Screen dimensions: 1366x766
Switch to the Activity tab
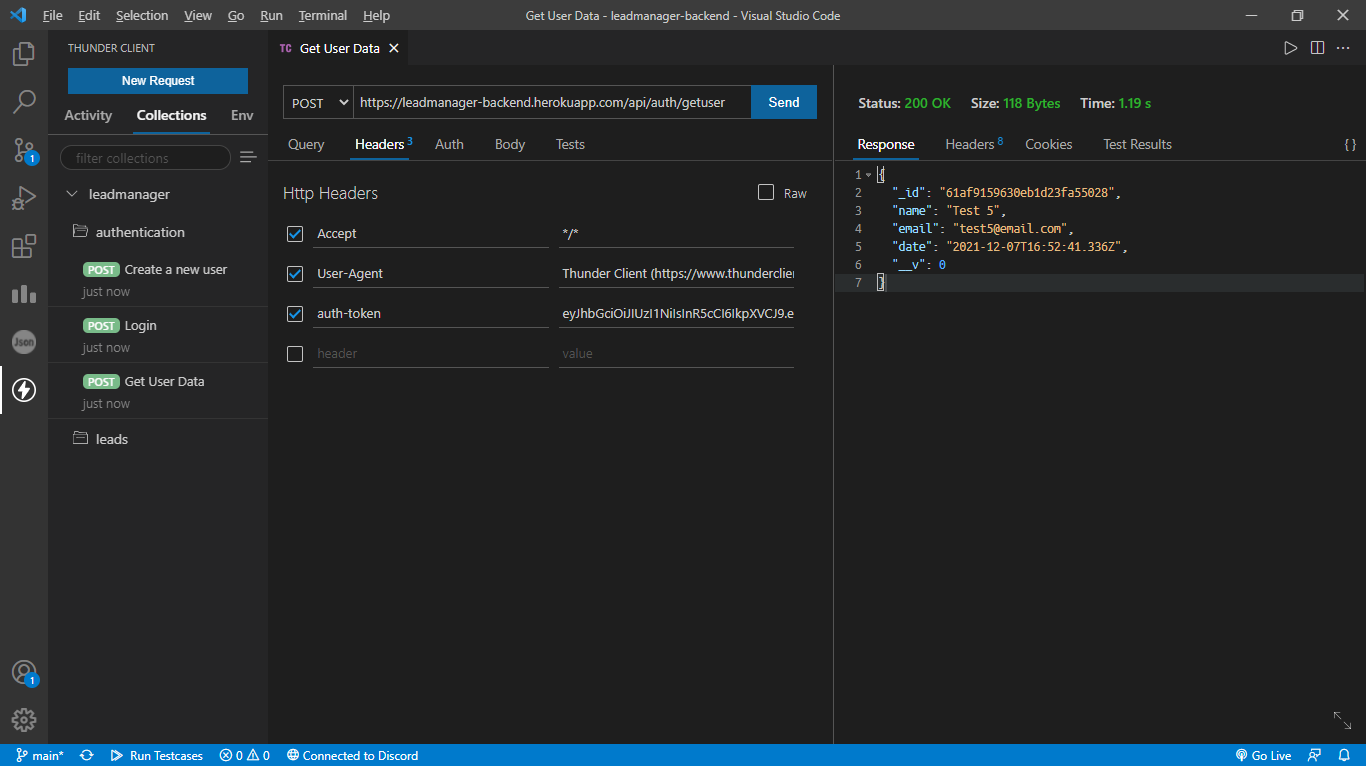coord(88,116)
